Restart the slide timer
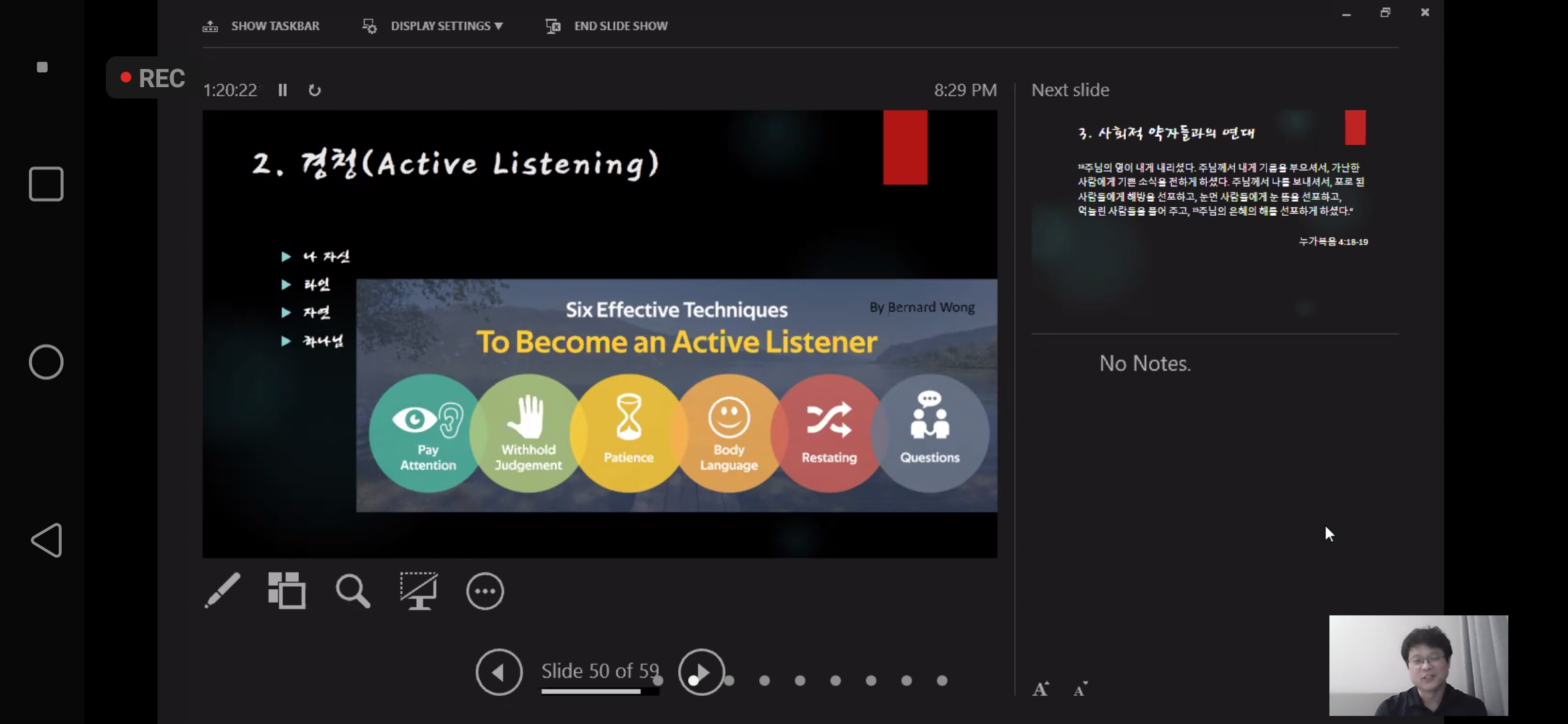 pyautogui.click(x=314, y=90)
